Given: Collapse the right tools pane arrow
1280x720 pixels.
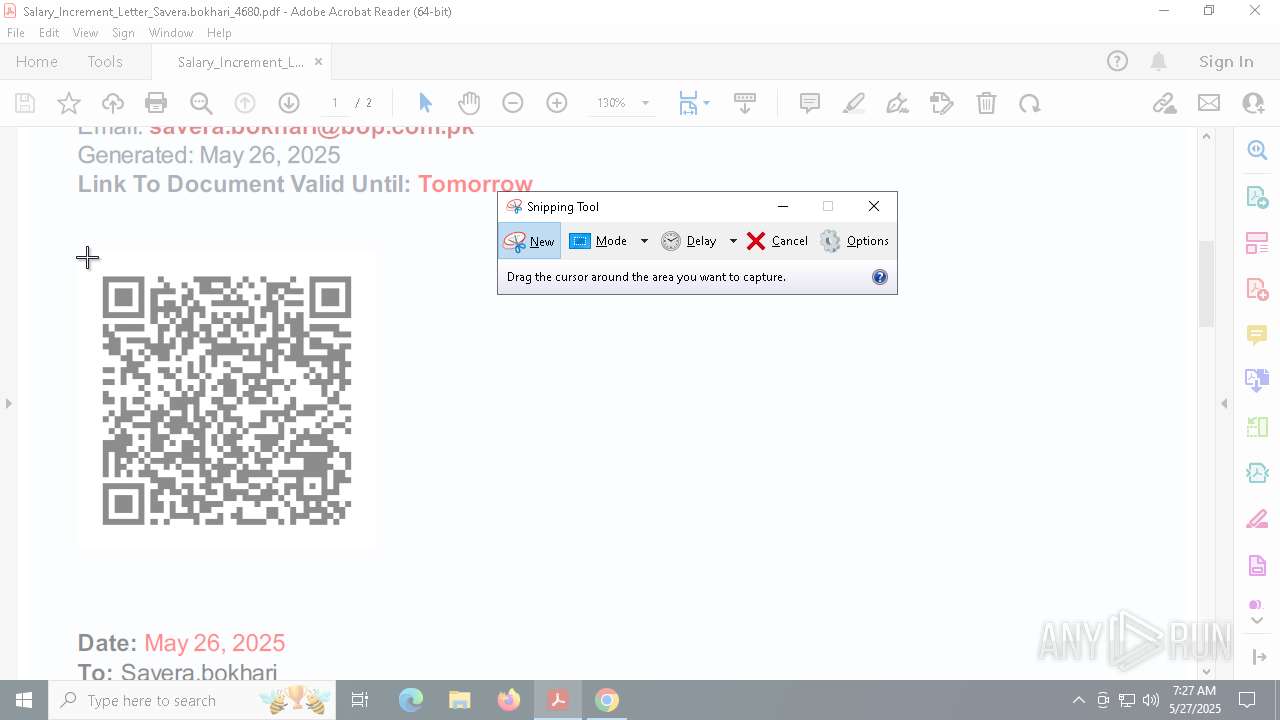Looking at the screenshot, I should tap(1224, 403).
